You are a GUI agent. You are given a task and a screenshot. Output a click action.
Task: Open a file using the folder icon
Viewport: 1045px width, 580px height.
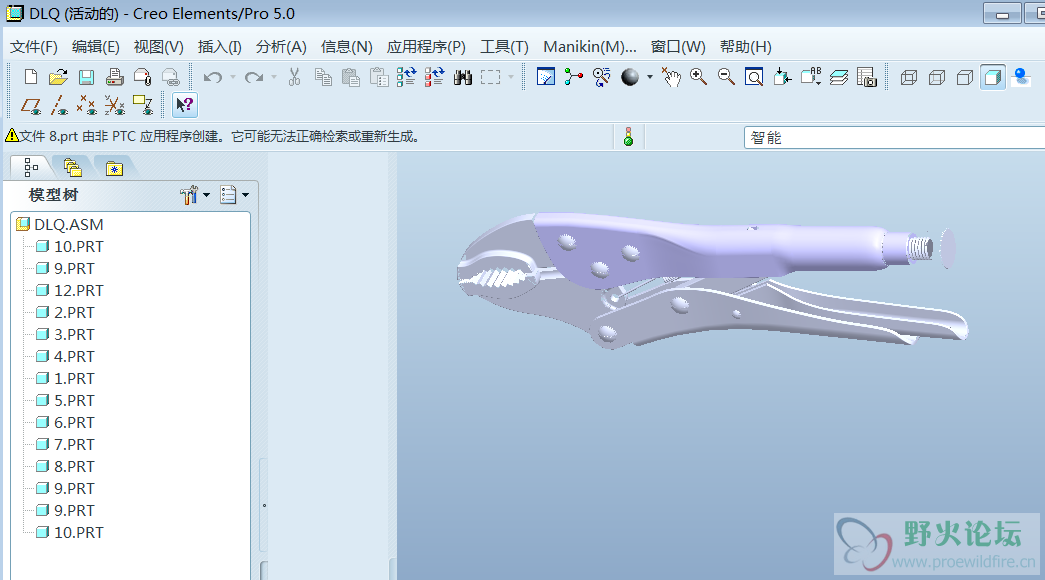click(x=58, y=77)
